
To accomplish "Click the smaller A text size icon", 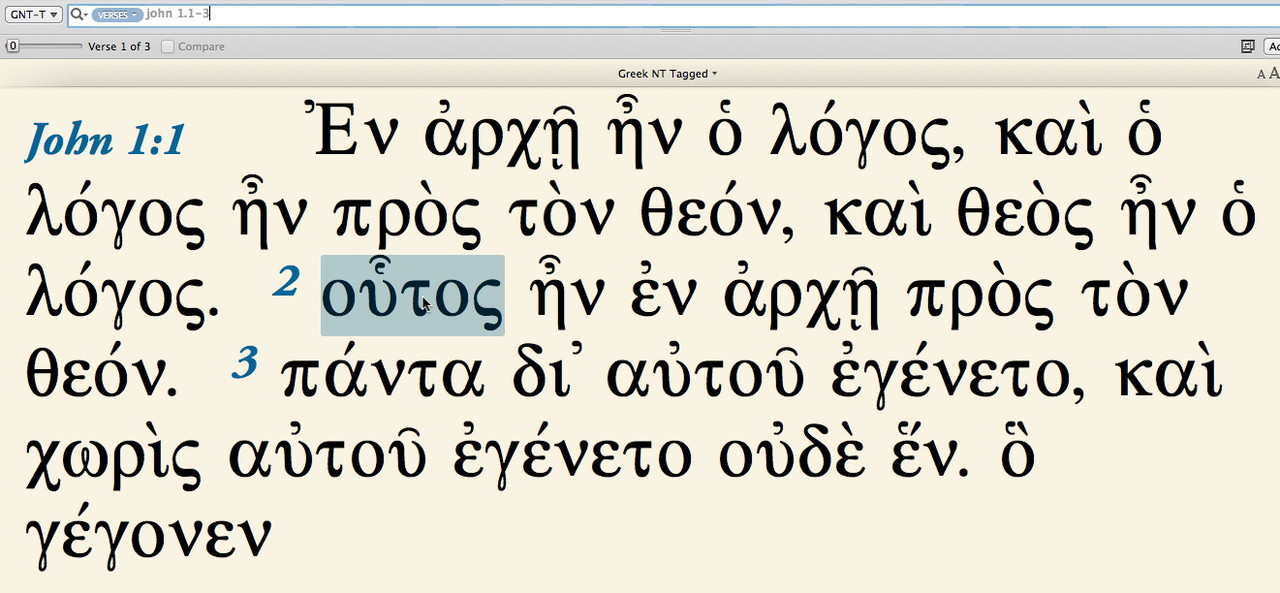I will pyautogui.click(x=1261, y=74).
